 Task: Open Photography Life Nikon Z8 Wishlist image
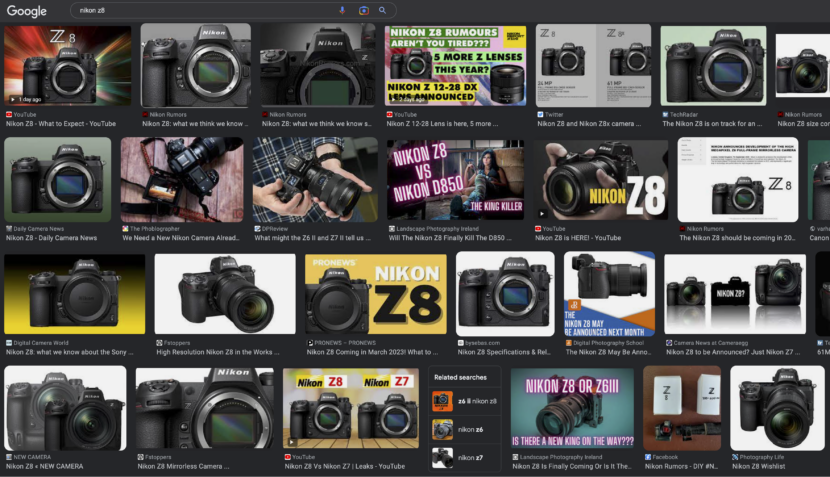tap(778, 408)
